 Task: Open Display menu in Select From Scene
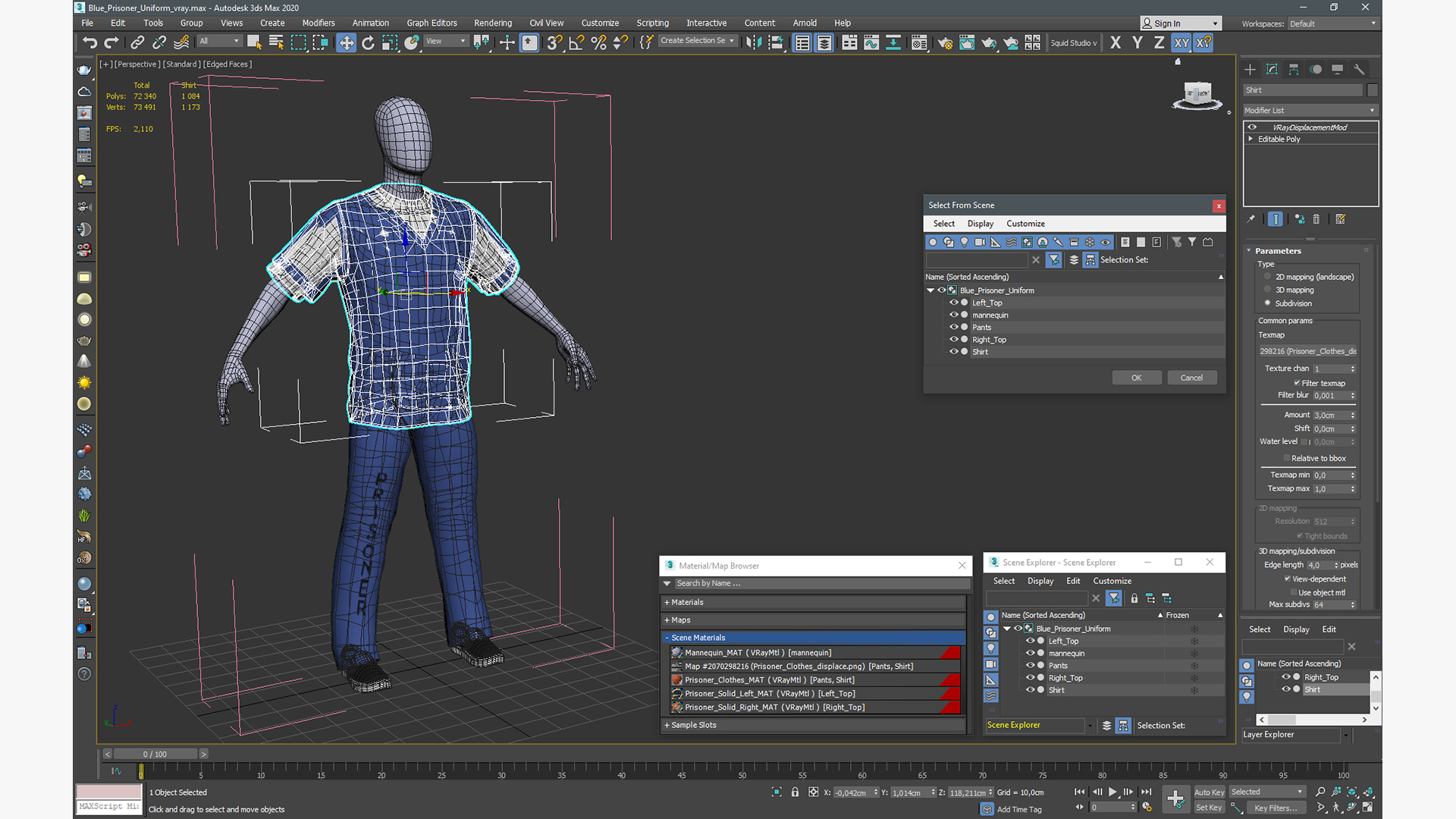[x=980, y=224]
